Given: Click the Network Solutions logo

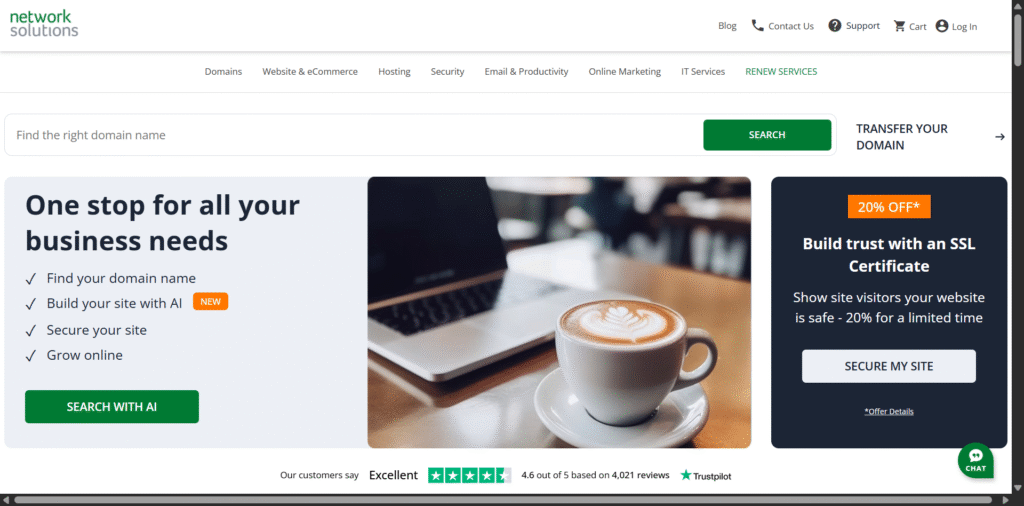Looking at the screenshot, I should pyautogui.click(x=44, y=23).
